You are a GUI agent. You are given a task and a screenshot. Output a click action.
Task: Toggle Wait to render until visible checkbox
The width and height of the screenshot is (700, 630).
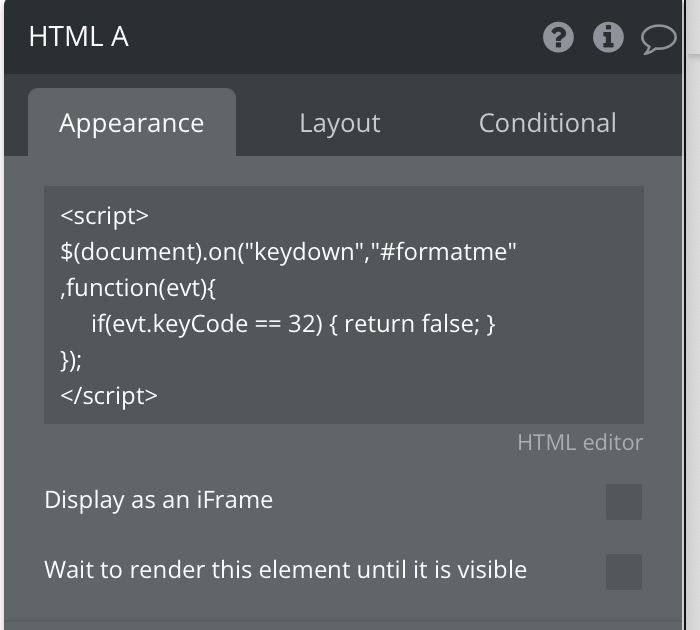point(624,572)
